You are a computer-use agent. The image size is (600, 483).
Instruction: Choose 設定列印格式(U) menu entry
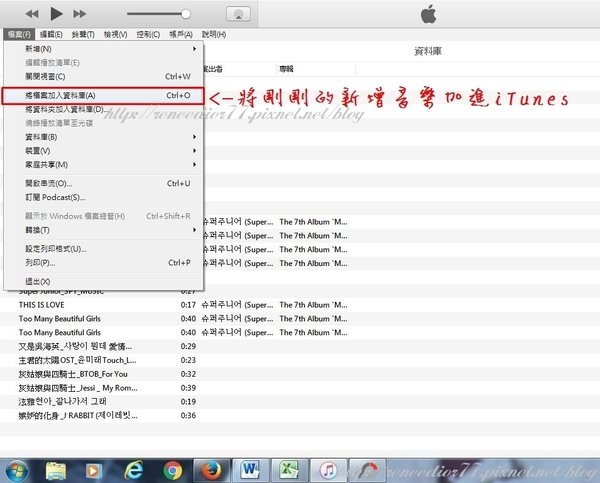[x=103, y=249]
